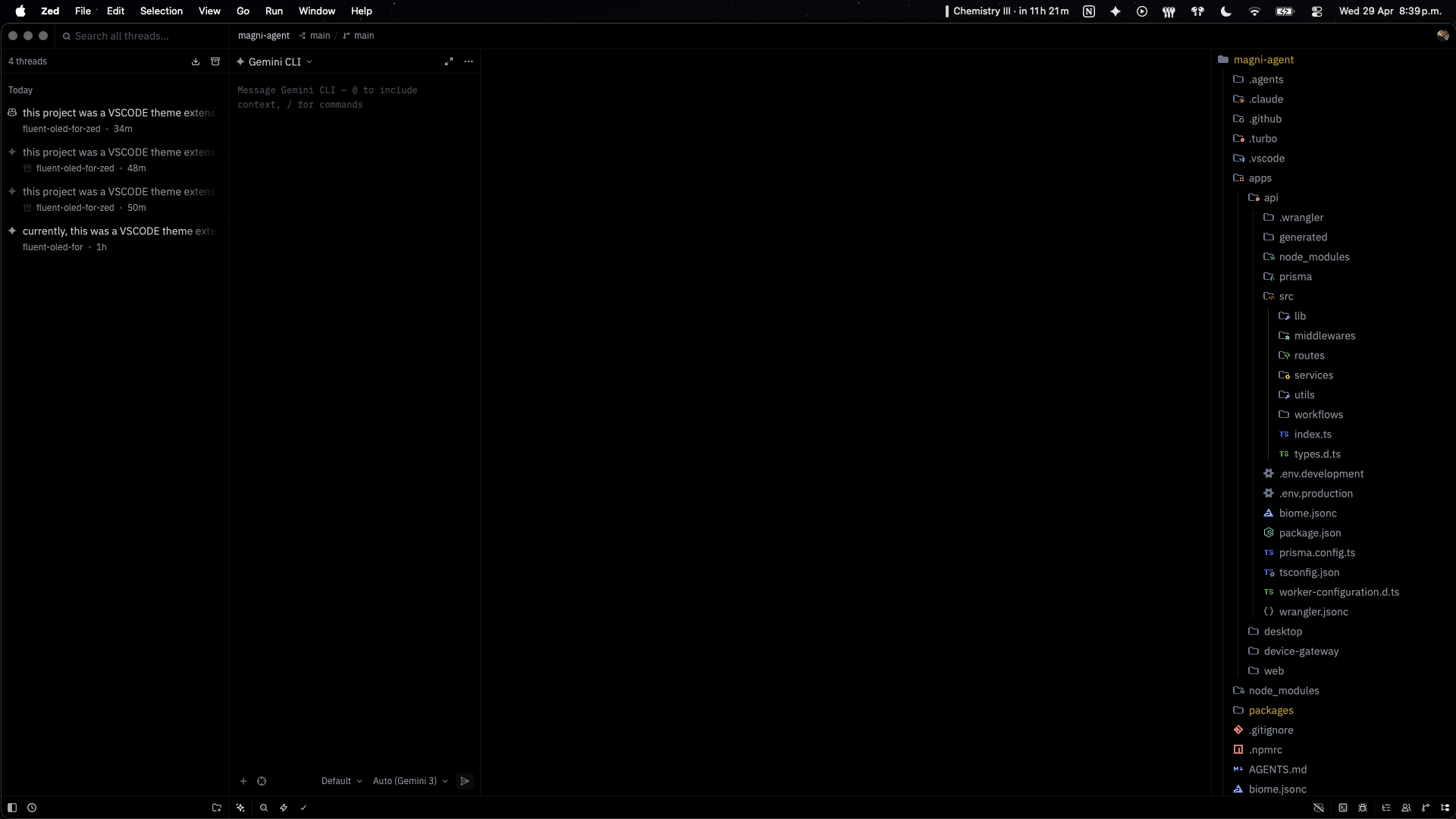Click the disabled Copilot edit prediction icon
The height and width of the screenshot is (819, 1456).
1319,808
